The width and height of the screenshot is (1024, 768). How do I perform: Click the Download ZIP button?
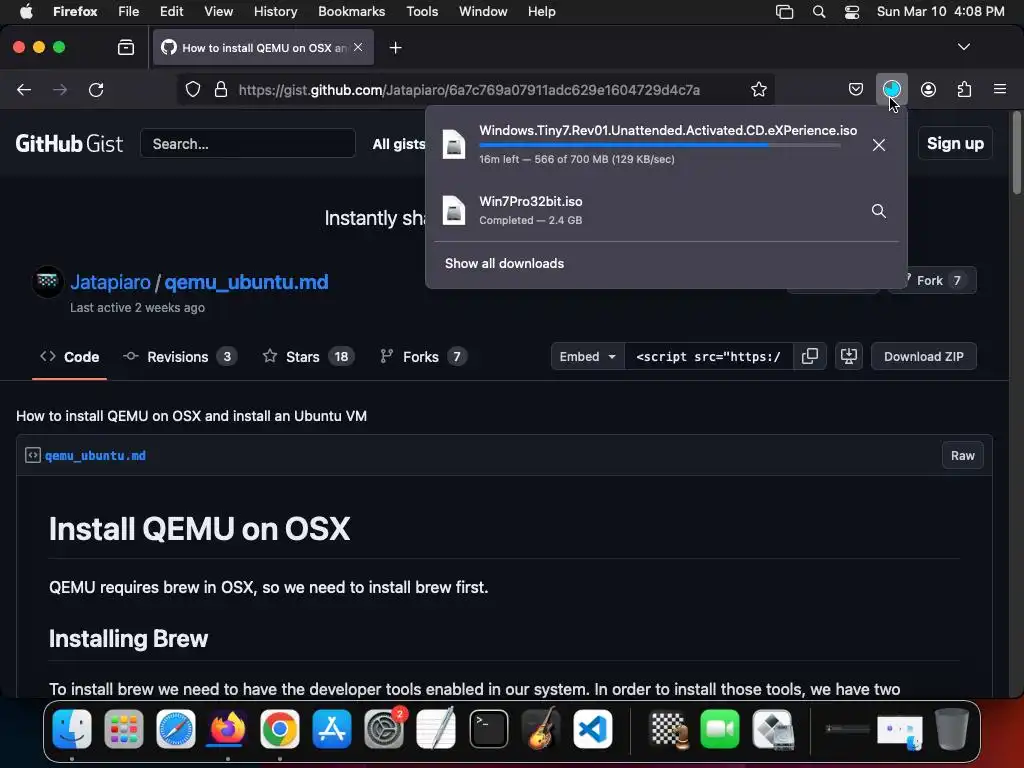tap(923, 356)
